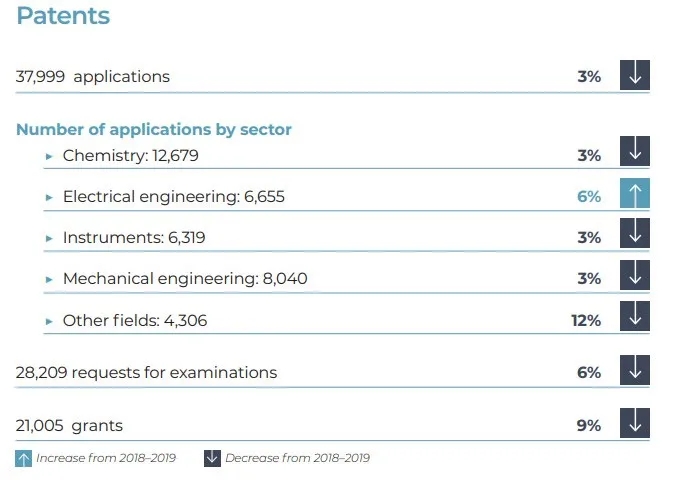Expand the Mechanical engineering bullet triangle
The height and width of the screenshot is (480, 686).
[49, 279]
